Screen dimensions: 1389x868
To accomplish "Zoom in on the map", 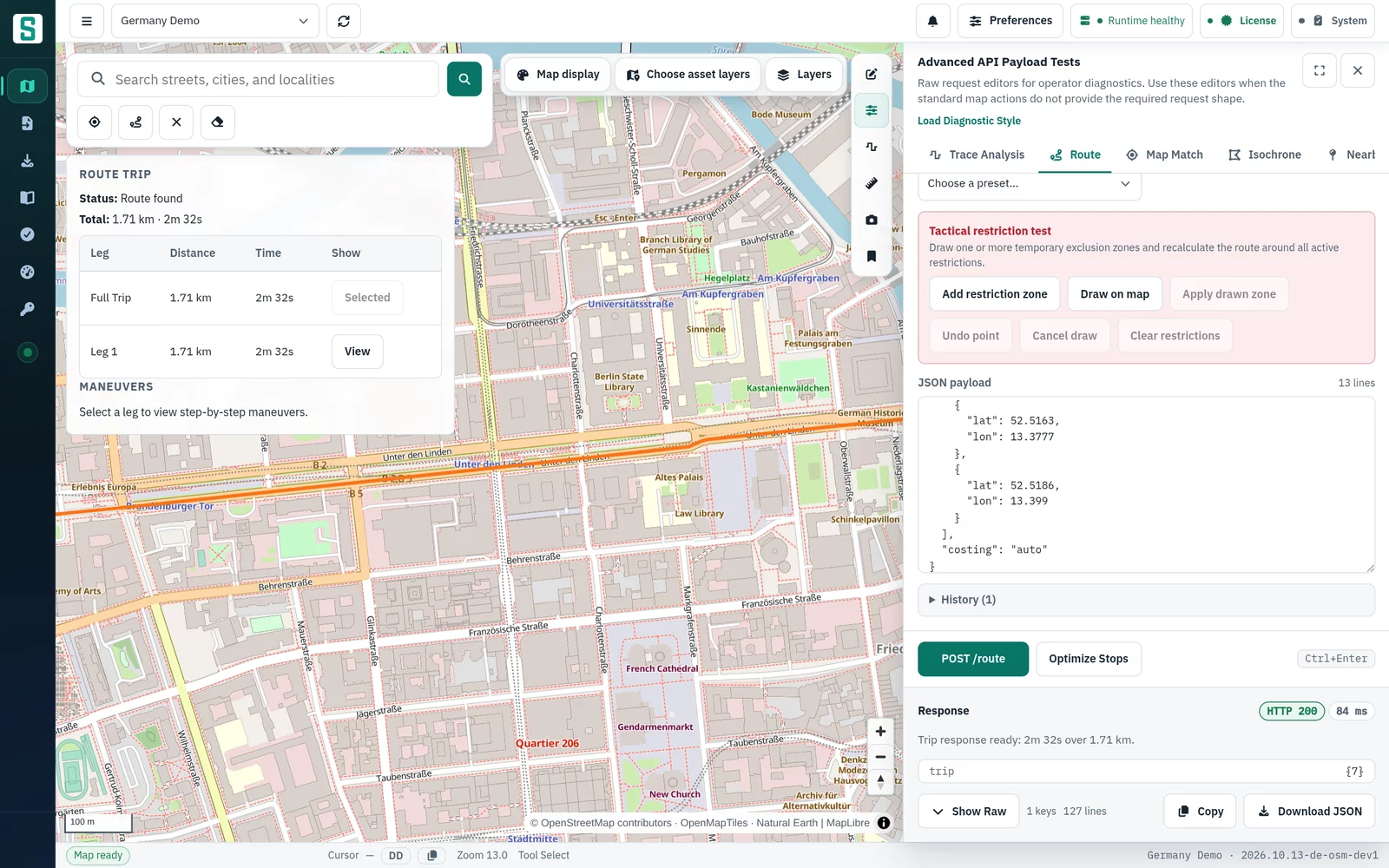I will point(880,732).
